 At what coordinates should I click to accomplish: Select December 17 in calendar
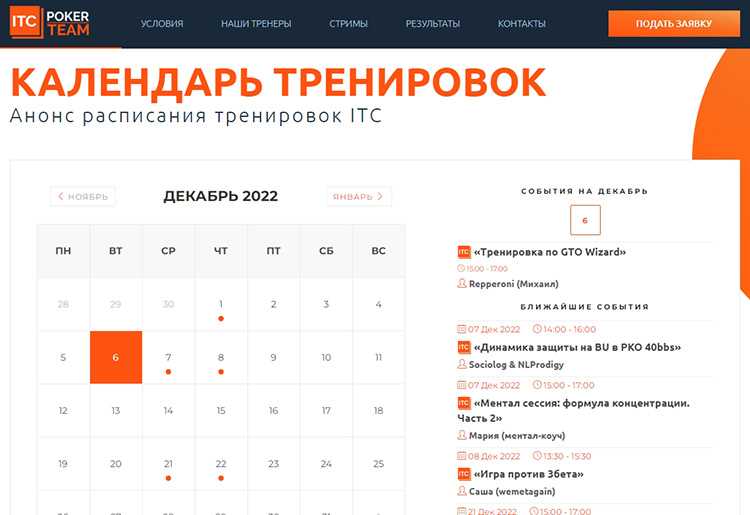(326, 410)
